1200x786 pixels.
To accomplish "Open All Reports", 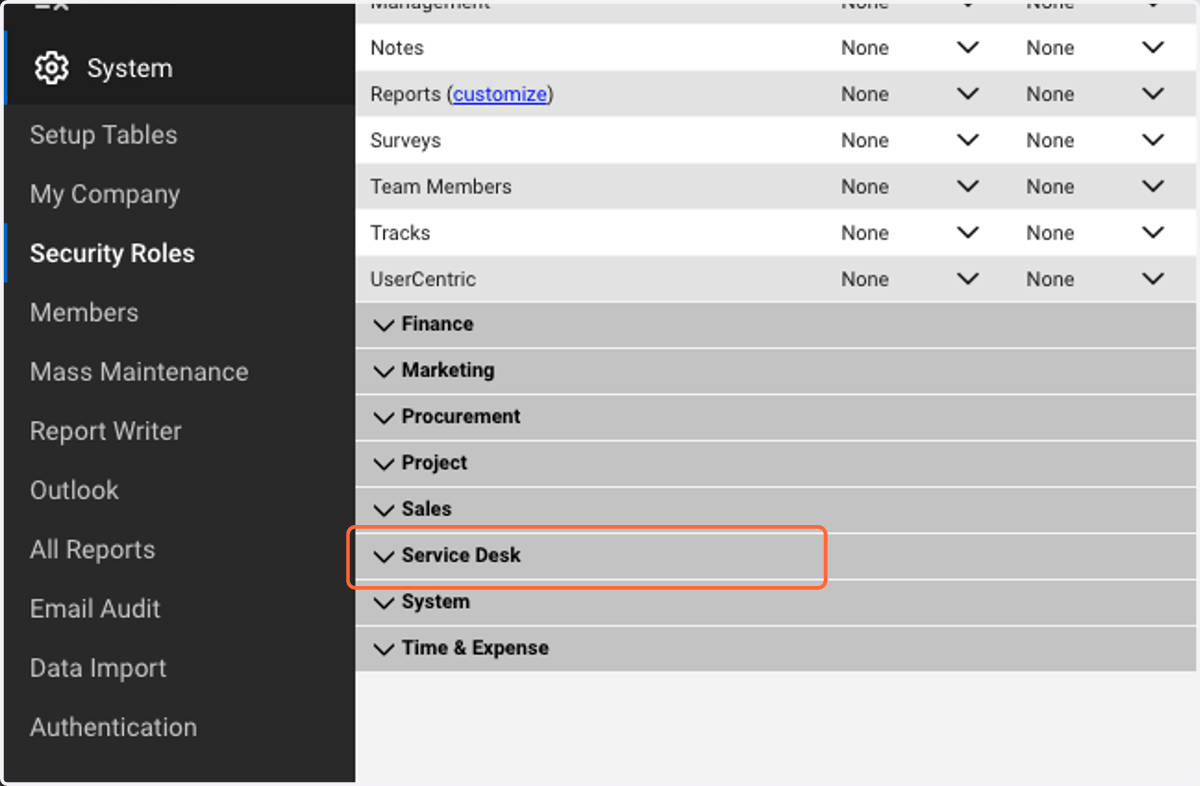I will click(92, 549).
